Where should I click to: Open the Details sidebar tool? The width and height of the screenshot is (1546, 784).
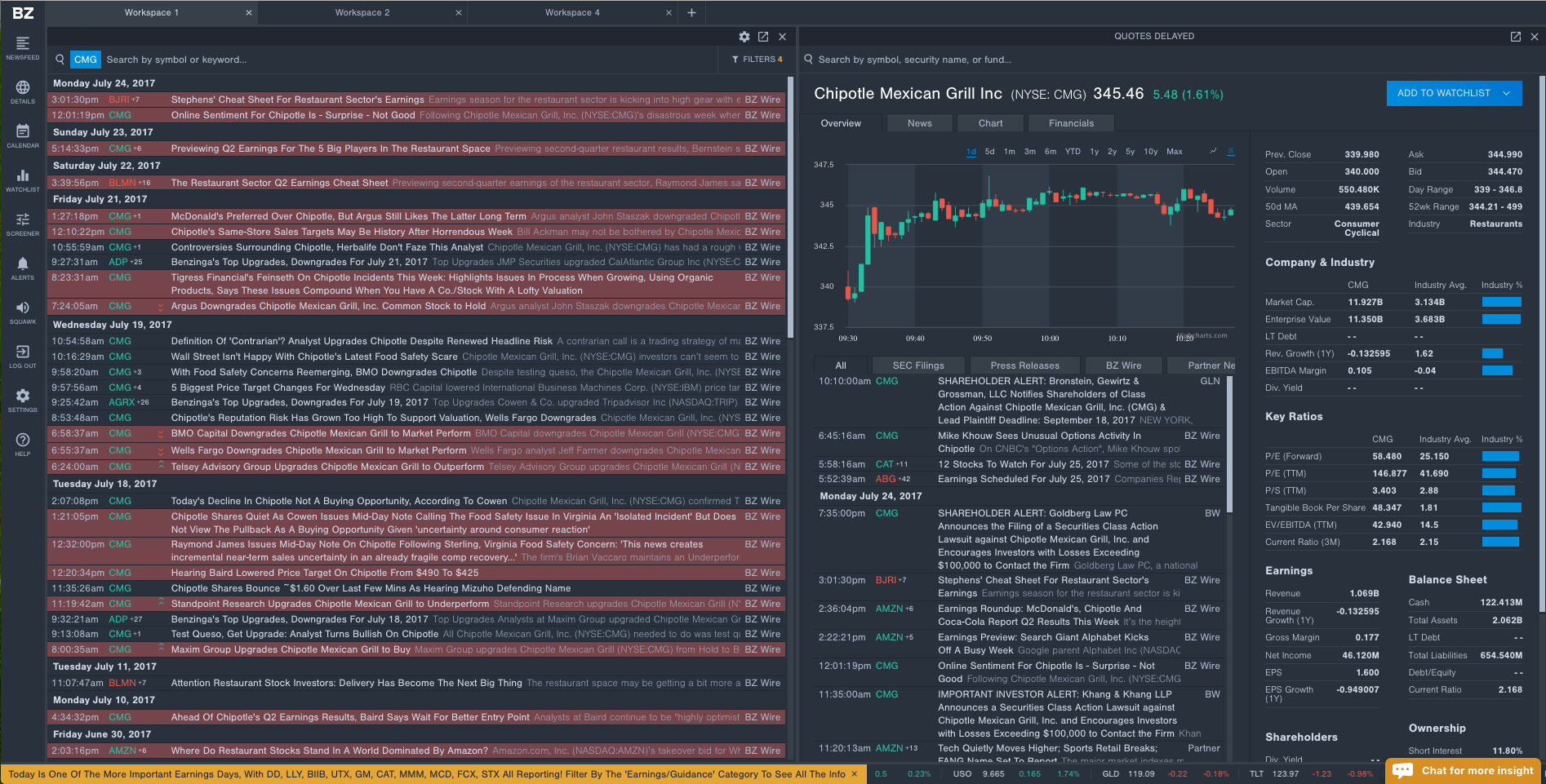click(23, 91)
